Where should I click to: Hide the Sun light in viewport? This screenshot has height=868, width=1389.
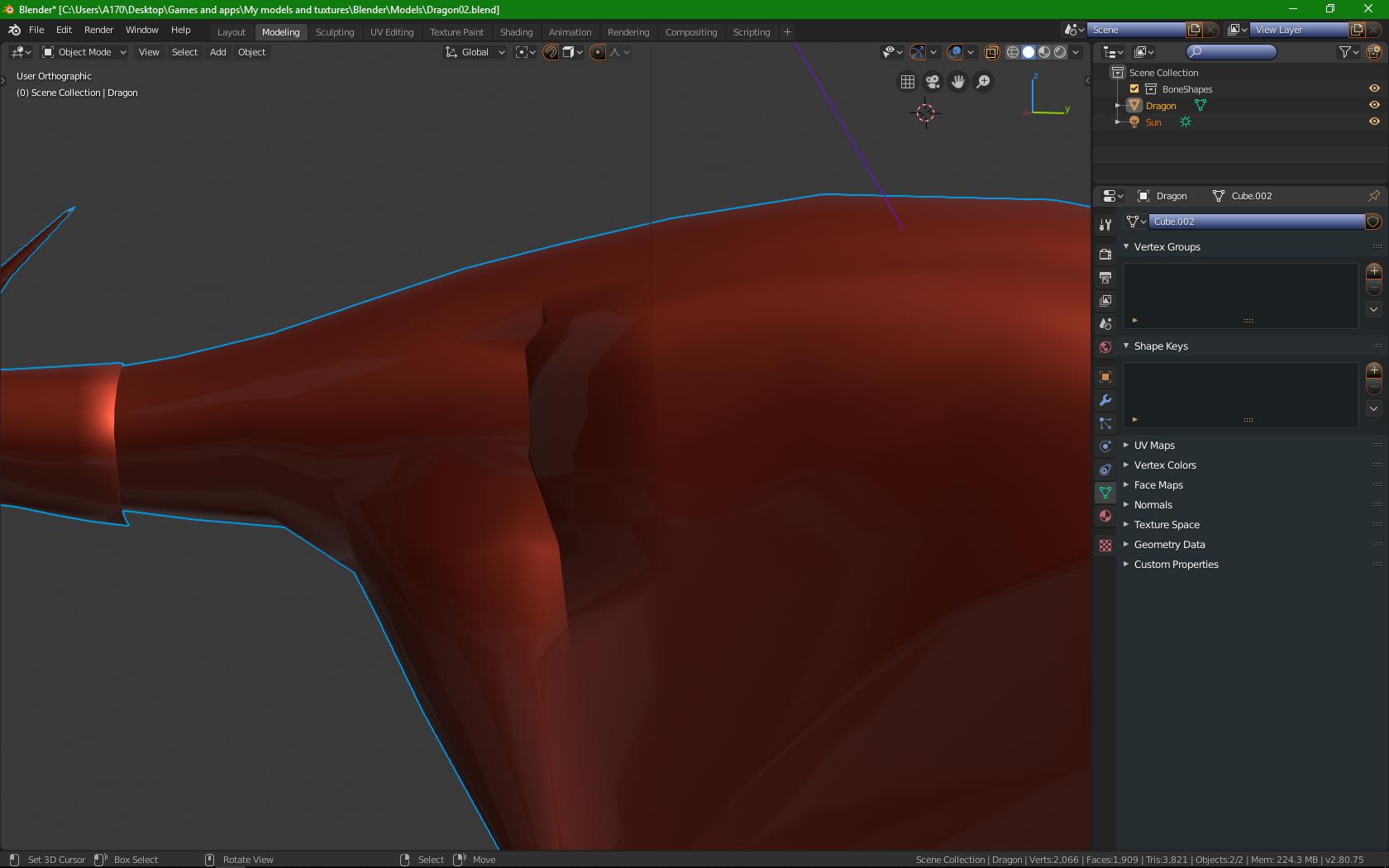tap(1374, 122)
